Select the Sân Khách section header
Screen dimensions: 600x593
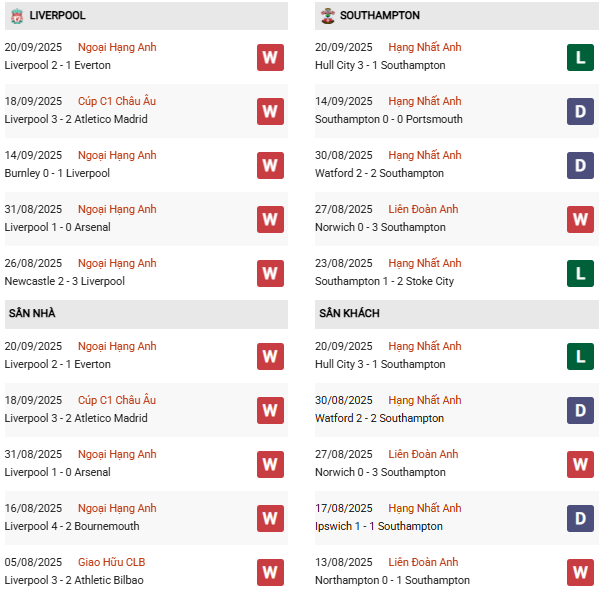point(349,314)
